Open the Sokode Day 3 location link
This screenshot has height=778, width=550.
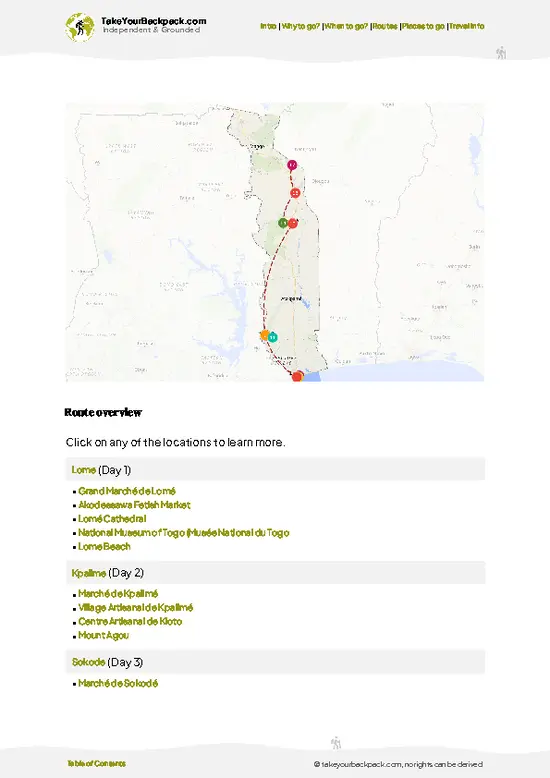pos(88,662)
